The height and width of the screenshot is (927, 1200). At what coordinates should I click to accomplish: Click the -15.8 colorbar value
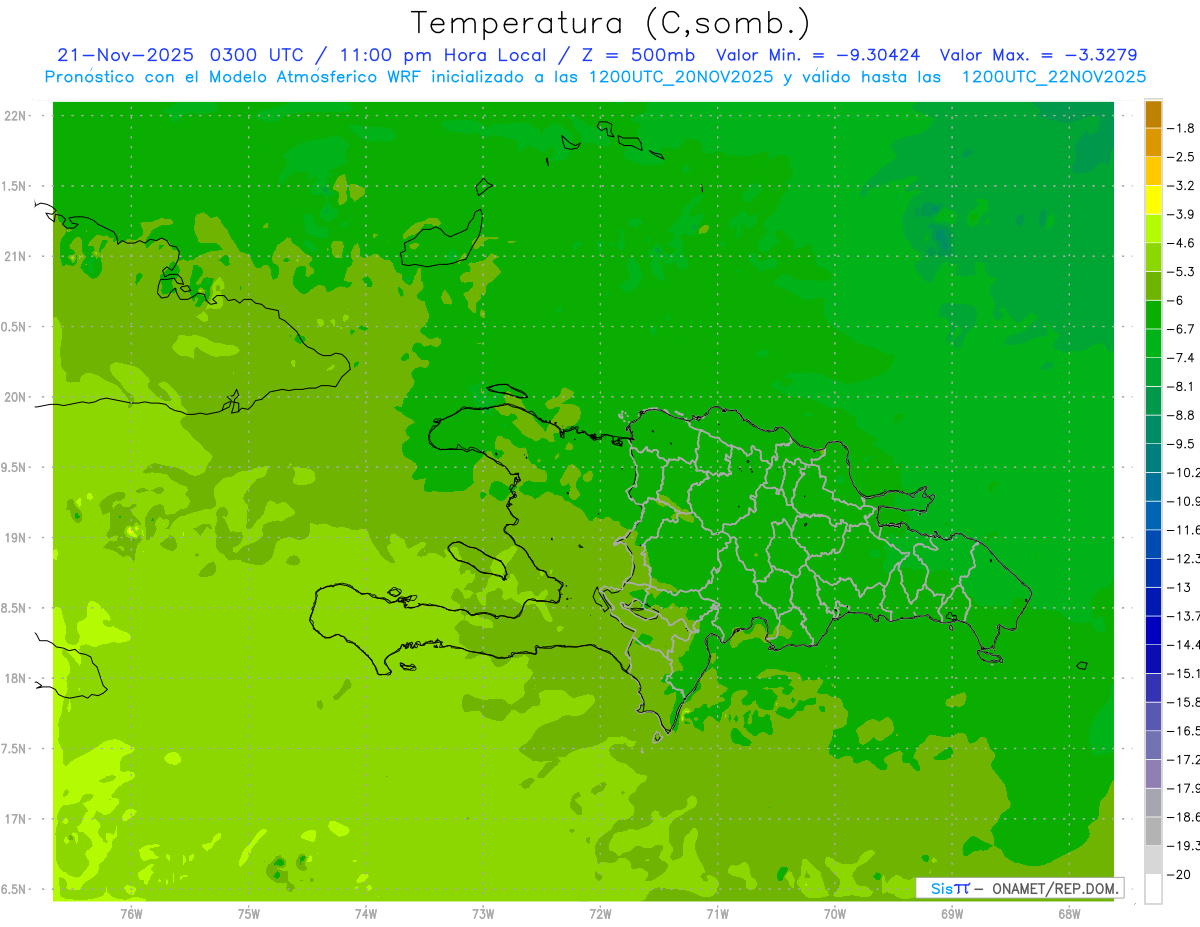(1184, 702)
